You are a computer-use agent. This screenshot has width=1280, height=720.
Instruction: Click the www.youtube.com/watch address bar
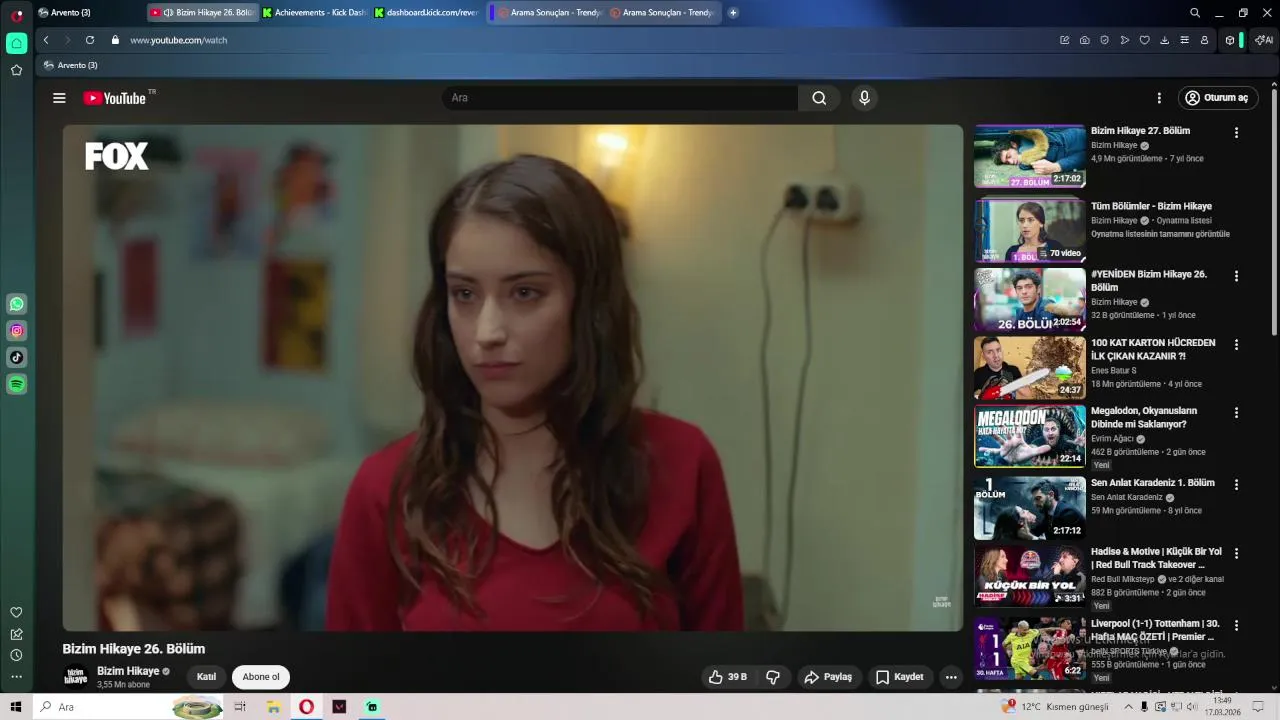click(179, 40)
